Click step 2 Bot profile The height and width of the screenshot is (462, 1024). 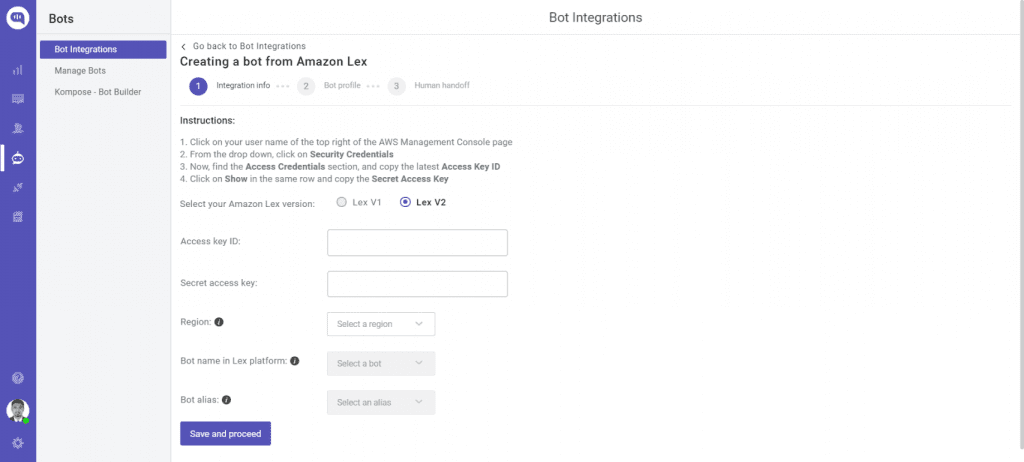[x=328, y=86]
